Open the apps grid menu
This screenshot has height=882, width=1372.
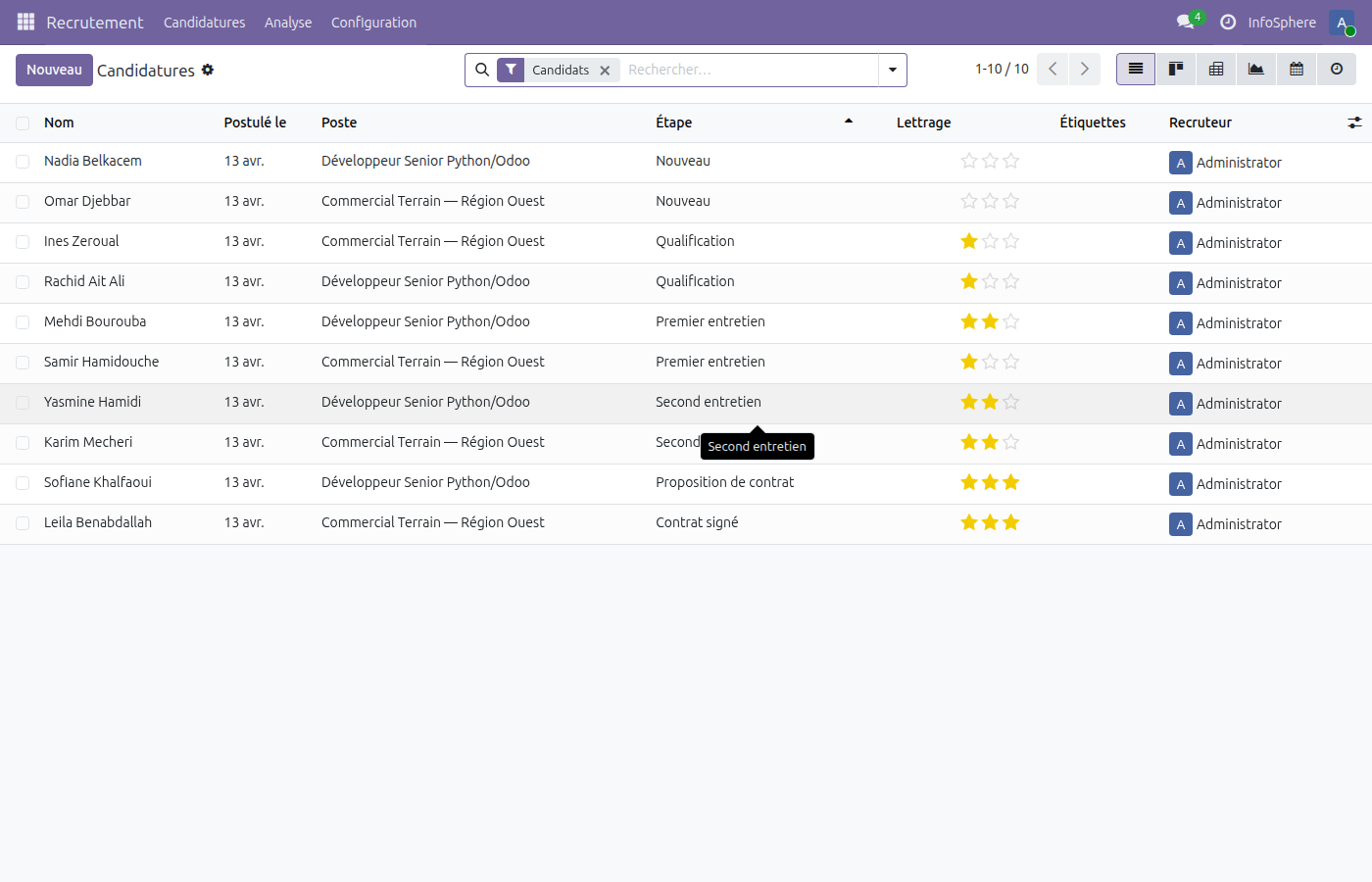(x=24, y=22)
